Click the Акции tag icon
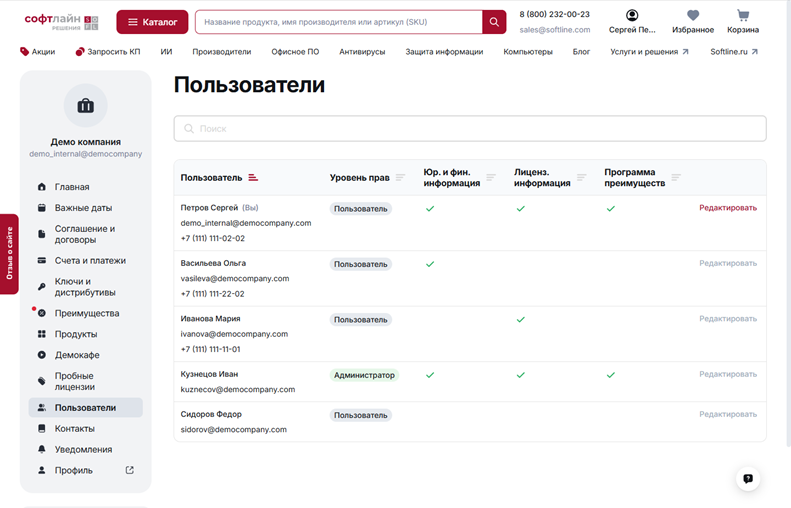The image size is (791, 508). 24,51
